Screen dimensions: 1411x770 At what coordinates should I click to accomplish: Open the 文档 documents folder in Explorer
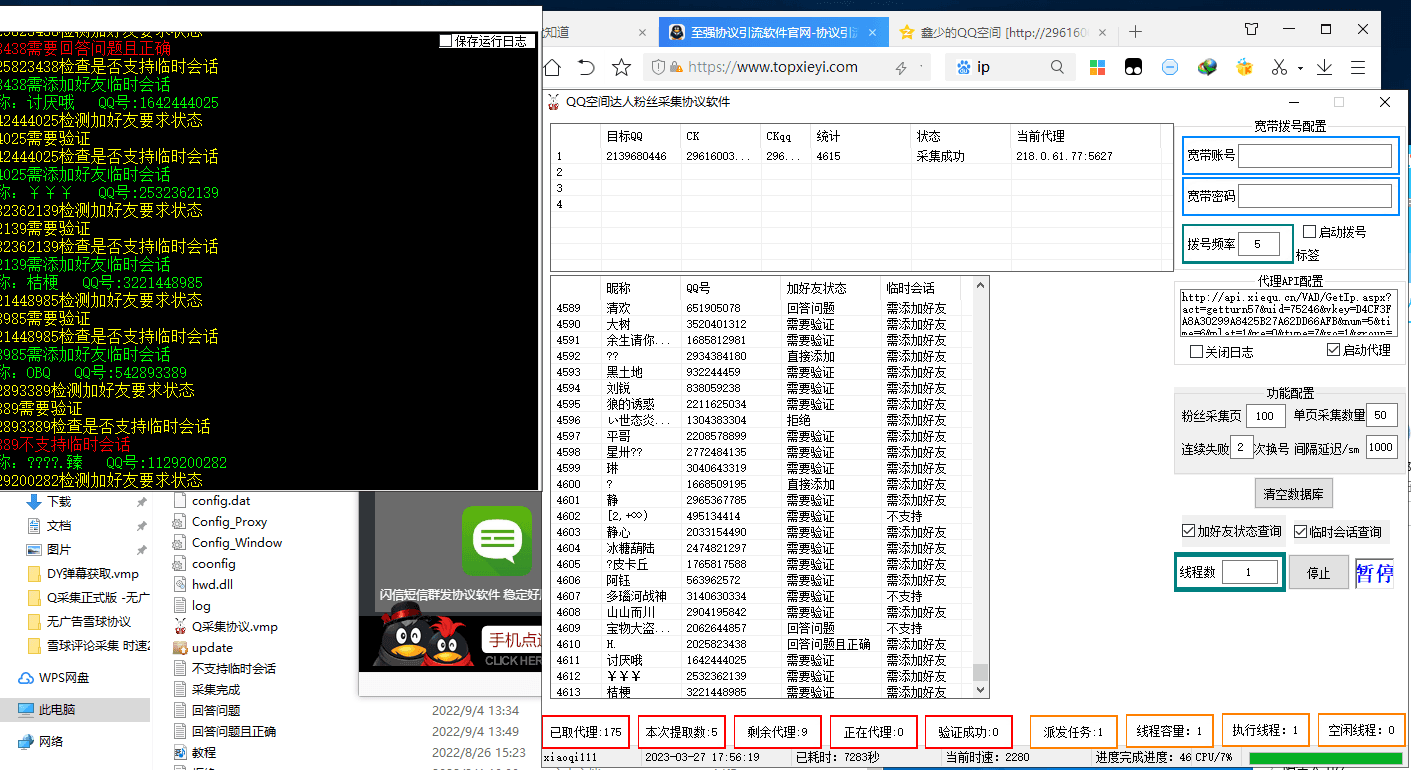coord(59,525)
